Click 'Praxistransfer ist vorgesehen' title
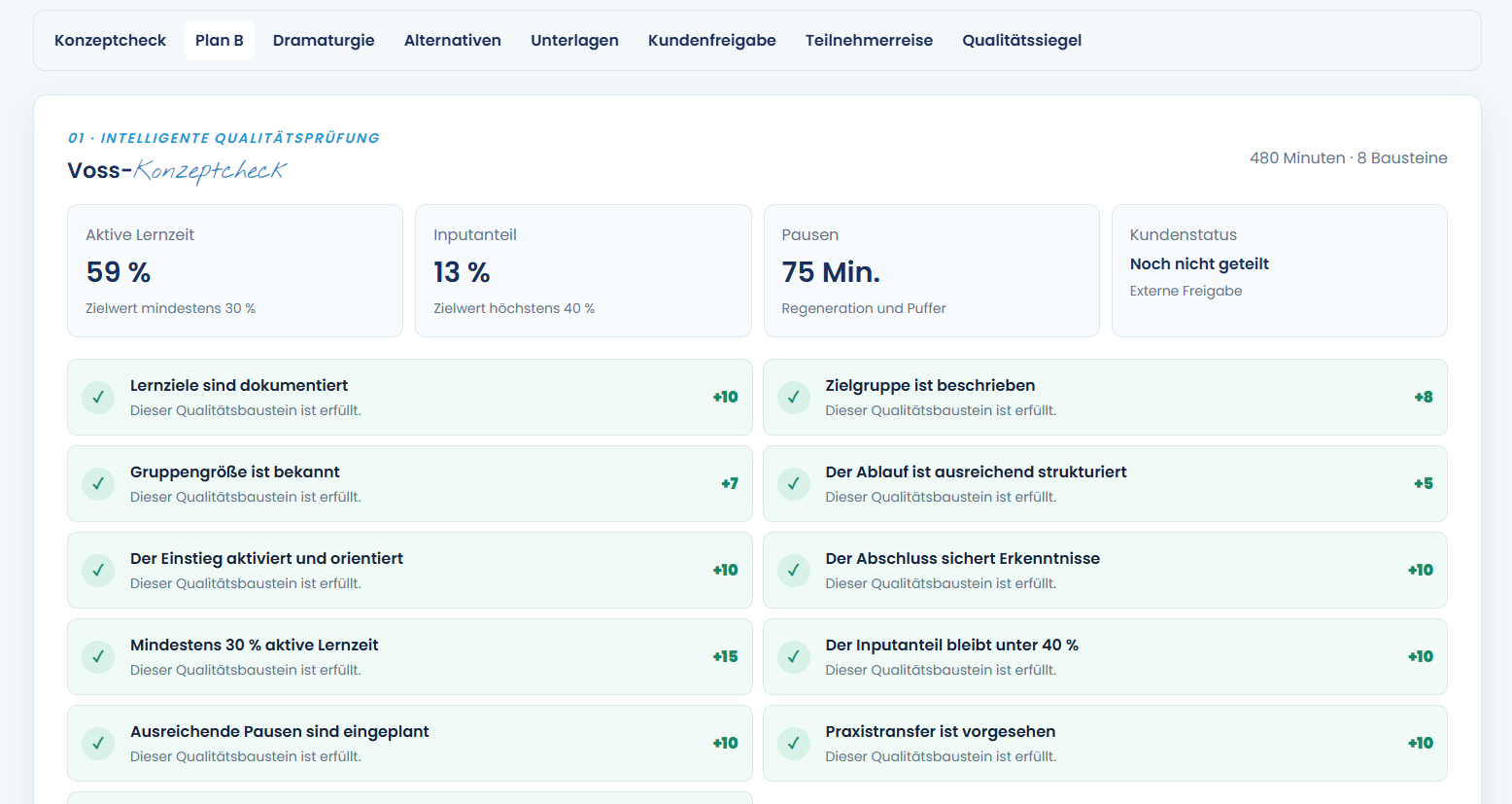 pos(941,731)
